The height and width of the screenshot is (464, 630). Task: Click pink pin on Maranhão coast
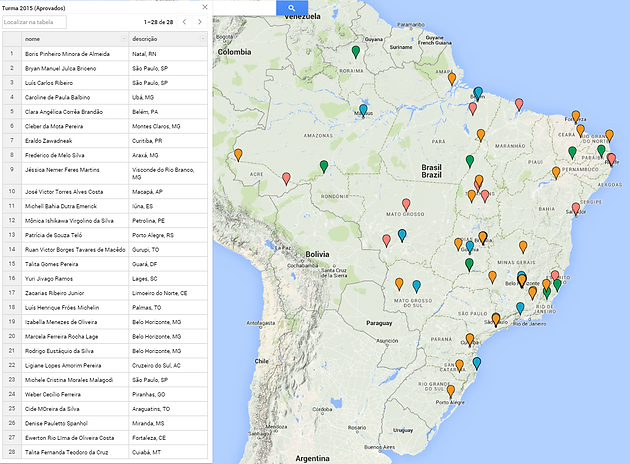pyautogui.click(x=519, y=104)
